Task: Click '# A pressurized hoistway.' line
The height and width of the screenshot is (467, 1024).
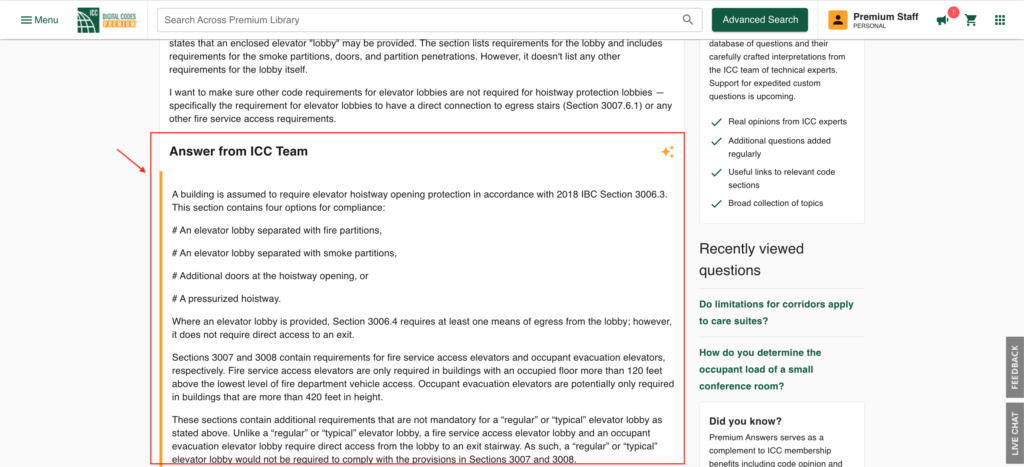Action: [x=227, y=298]
